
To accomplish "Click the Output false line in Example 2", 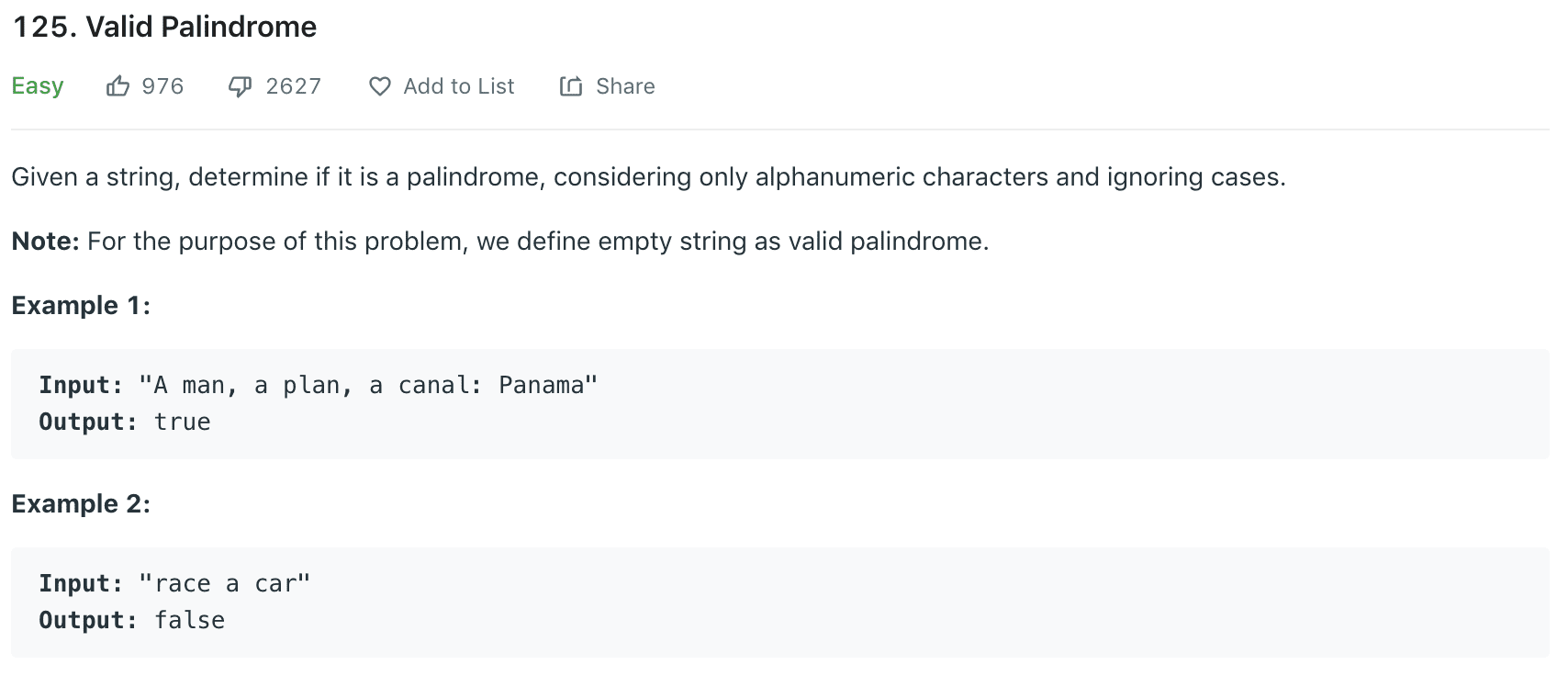I will click(x=131, y=620).
